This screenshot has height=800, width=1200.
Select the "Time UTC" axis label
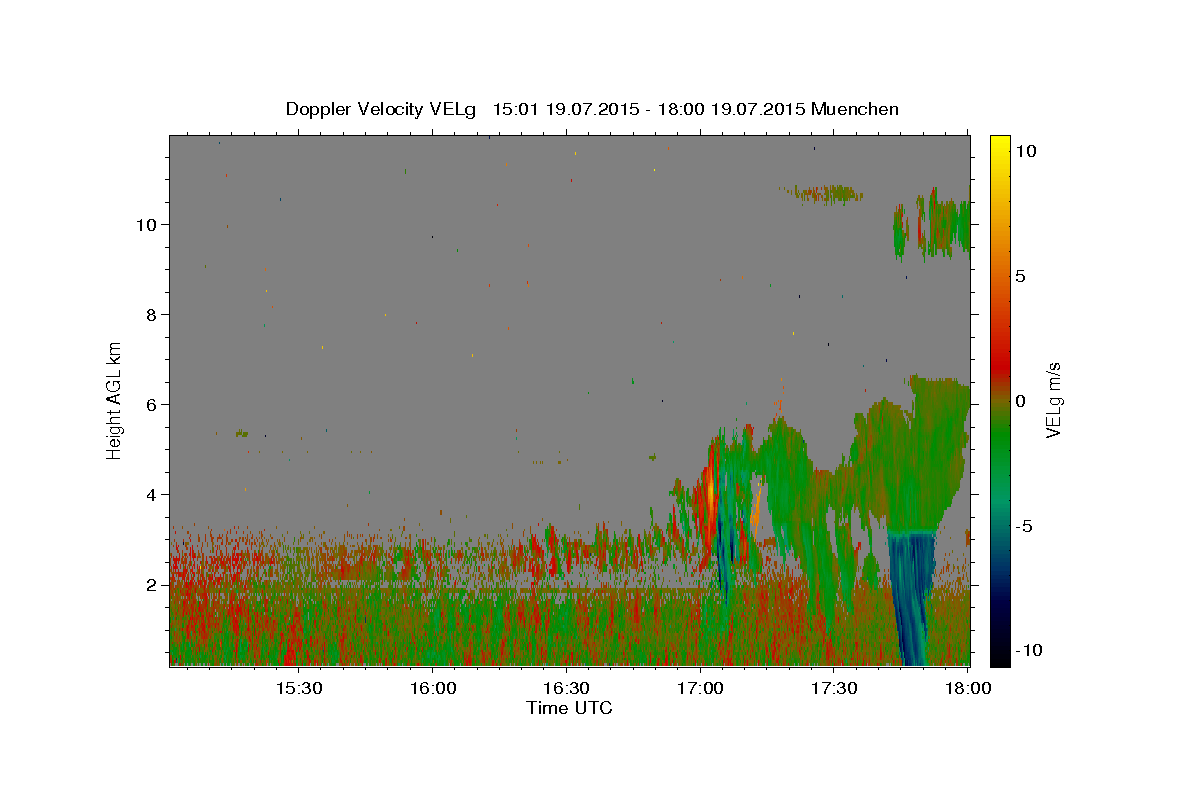(569, 708)
